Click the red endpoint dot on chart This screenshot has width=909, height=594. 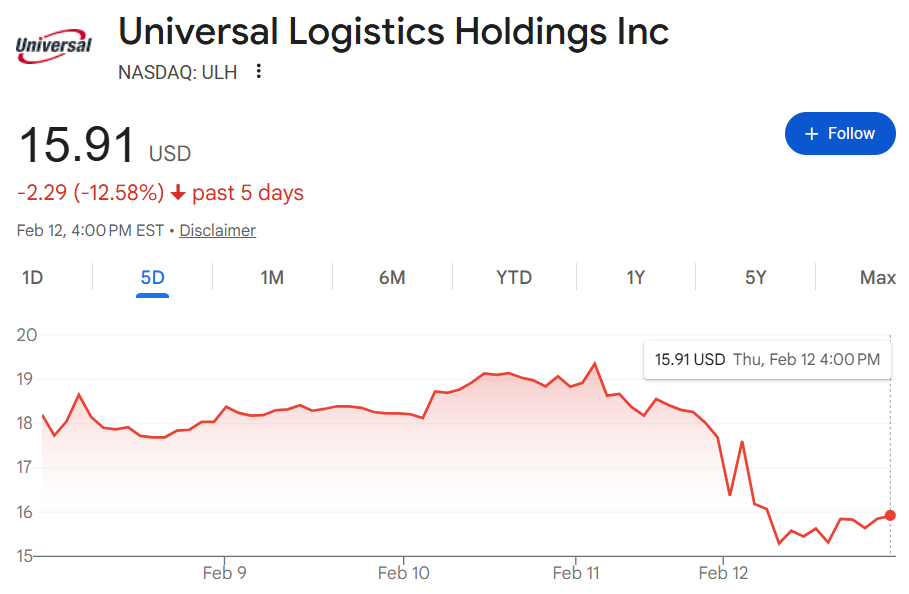[891, 515]
